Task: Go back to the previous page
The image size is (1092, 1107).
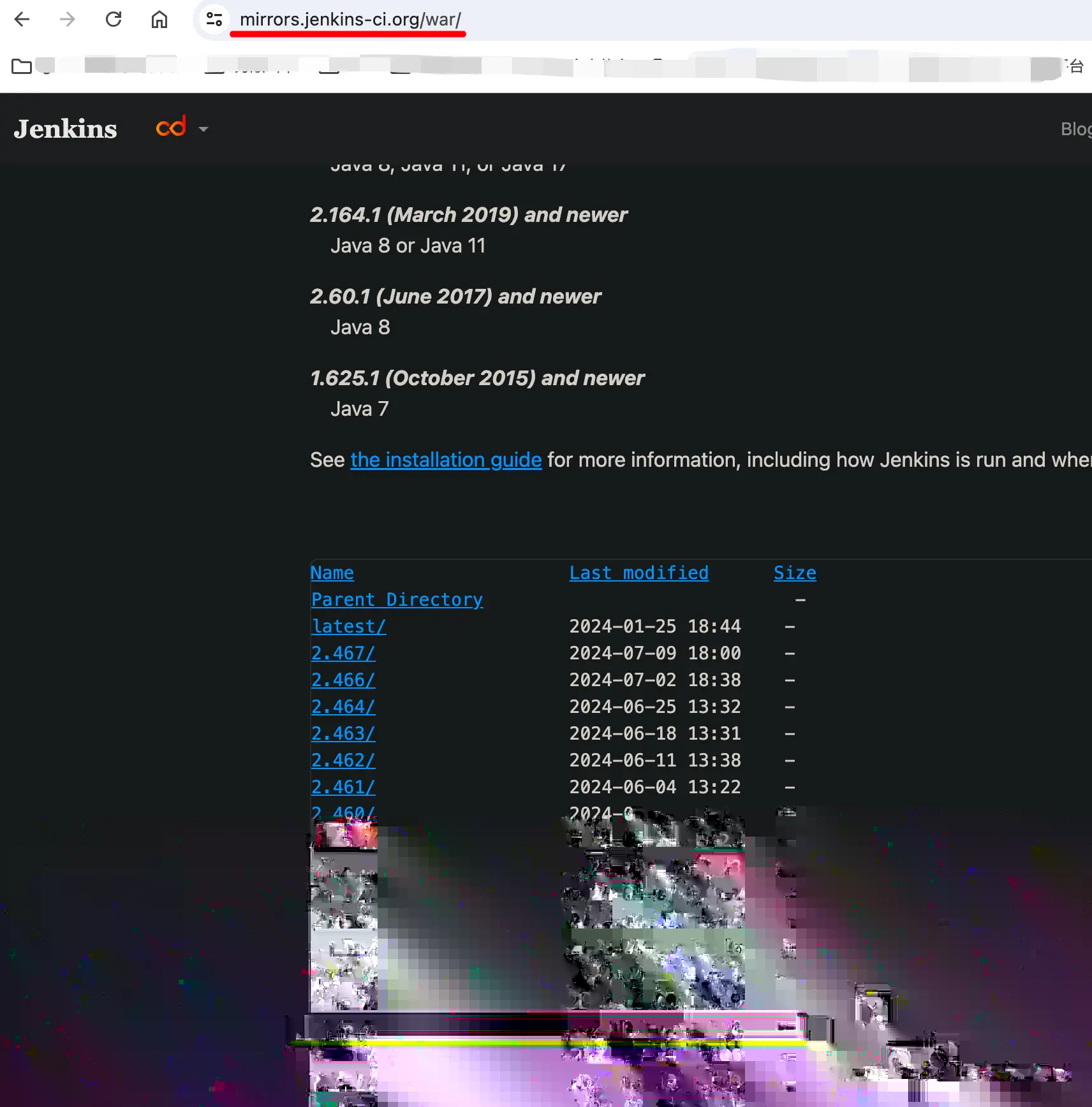Action: tap(22, 20)
